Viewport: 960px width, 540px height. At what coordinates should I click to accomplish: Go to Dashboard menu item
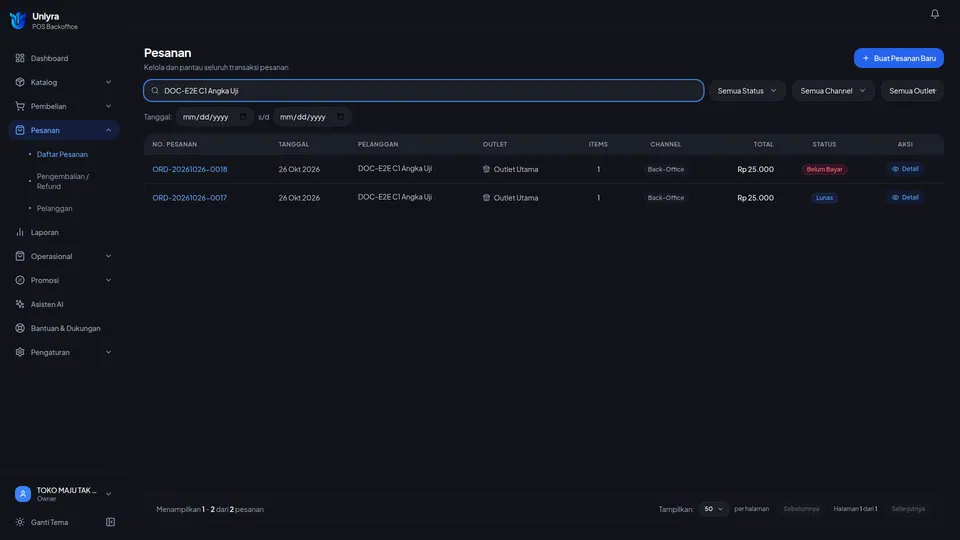[x=64, y=58]
